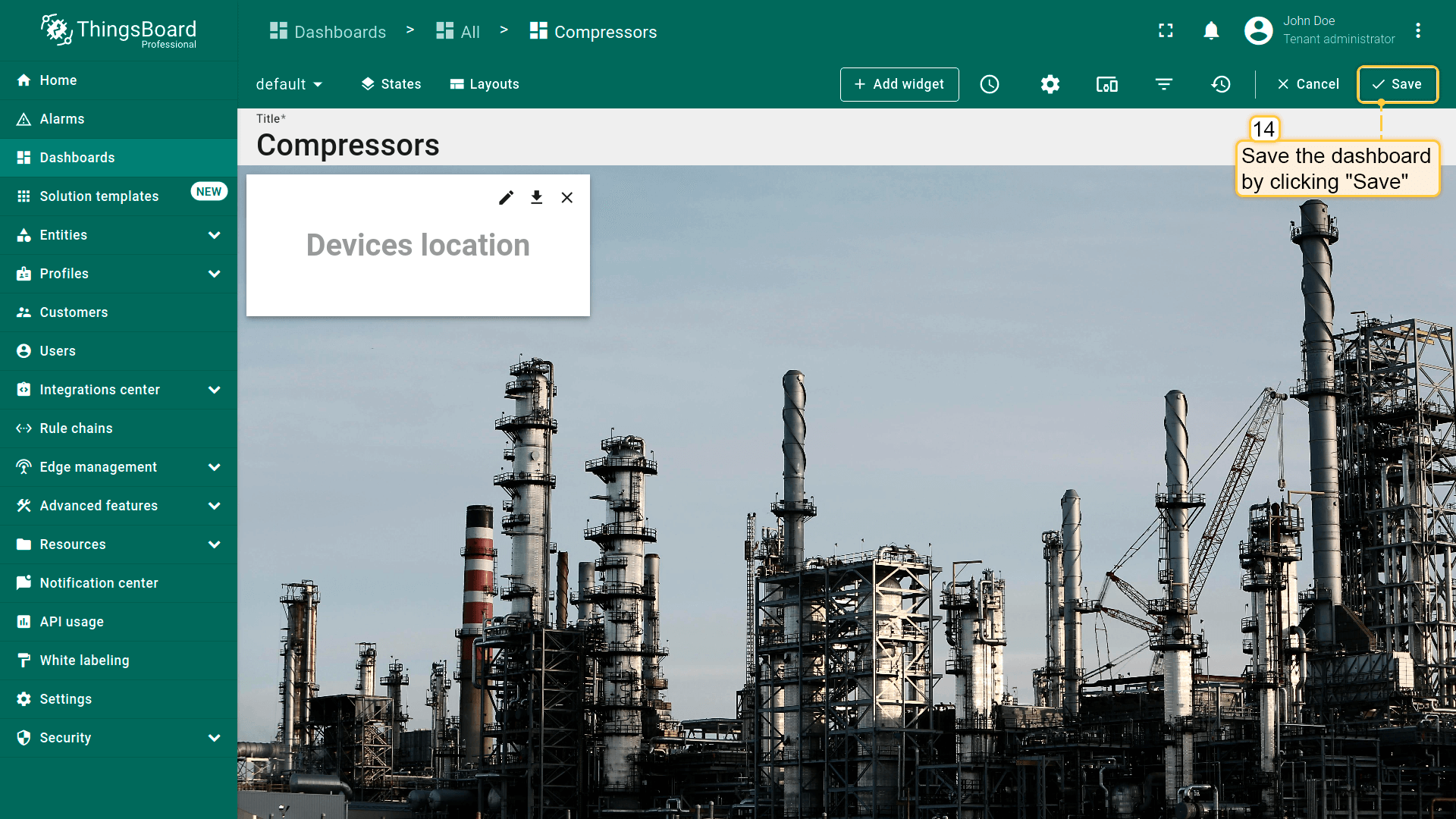Toggle fullscreen mode icon

pos(1166,30)
